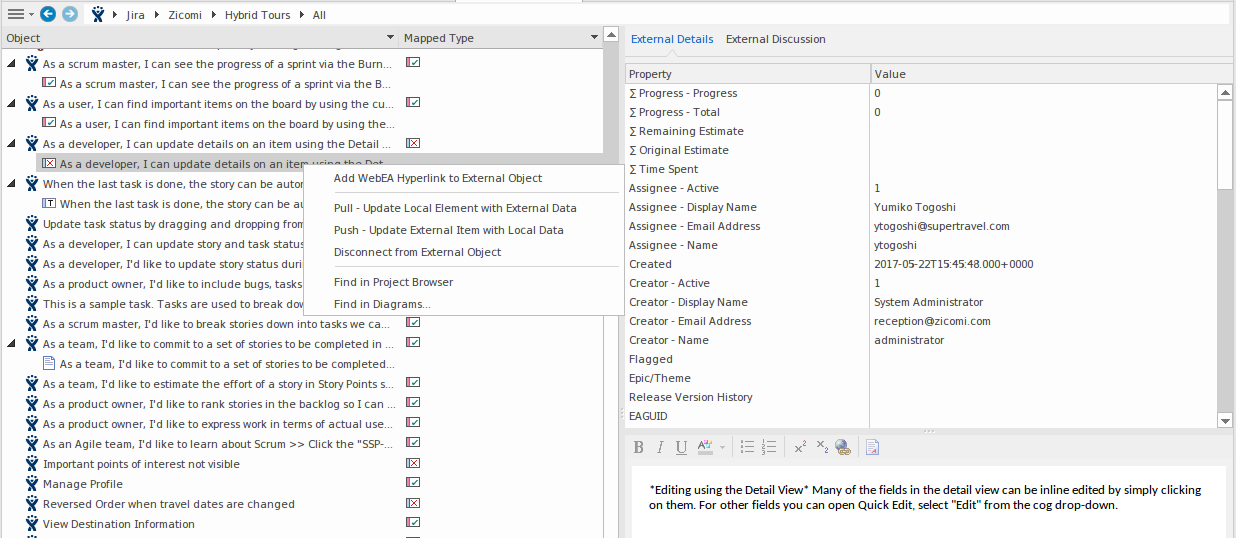Apply superscript formatting

pyautogui.click(x=800, y=448)
